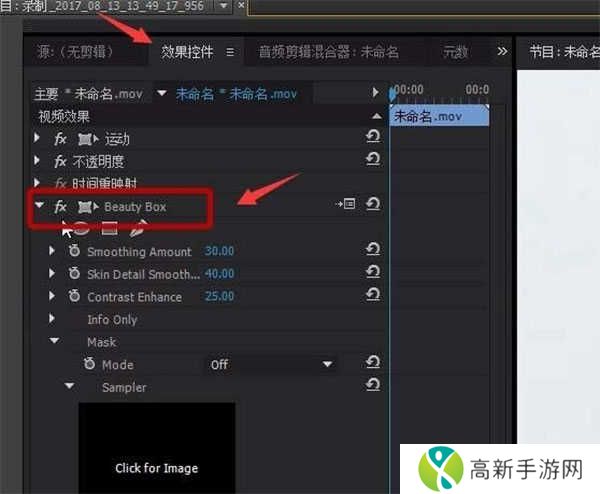Reset the 不透明度 (Opacity) effect

tap(373, 161)
